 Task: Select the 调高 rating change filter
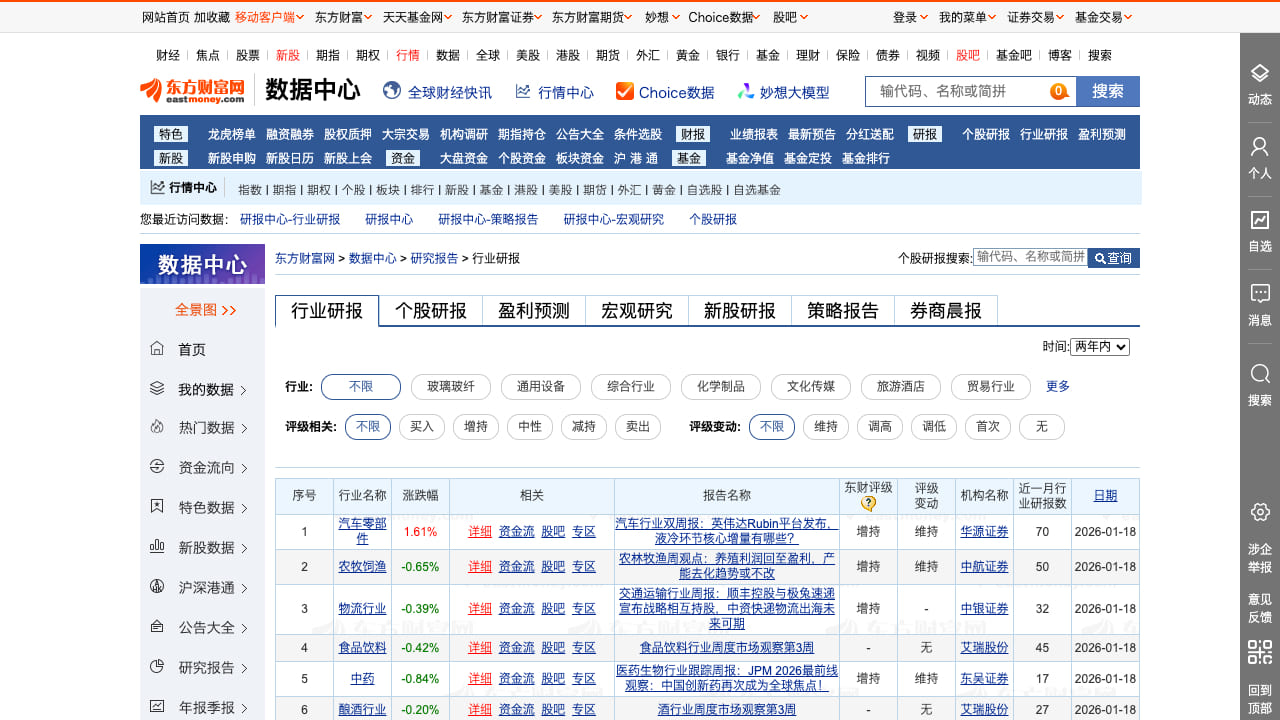coord(880,427)
